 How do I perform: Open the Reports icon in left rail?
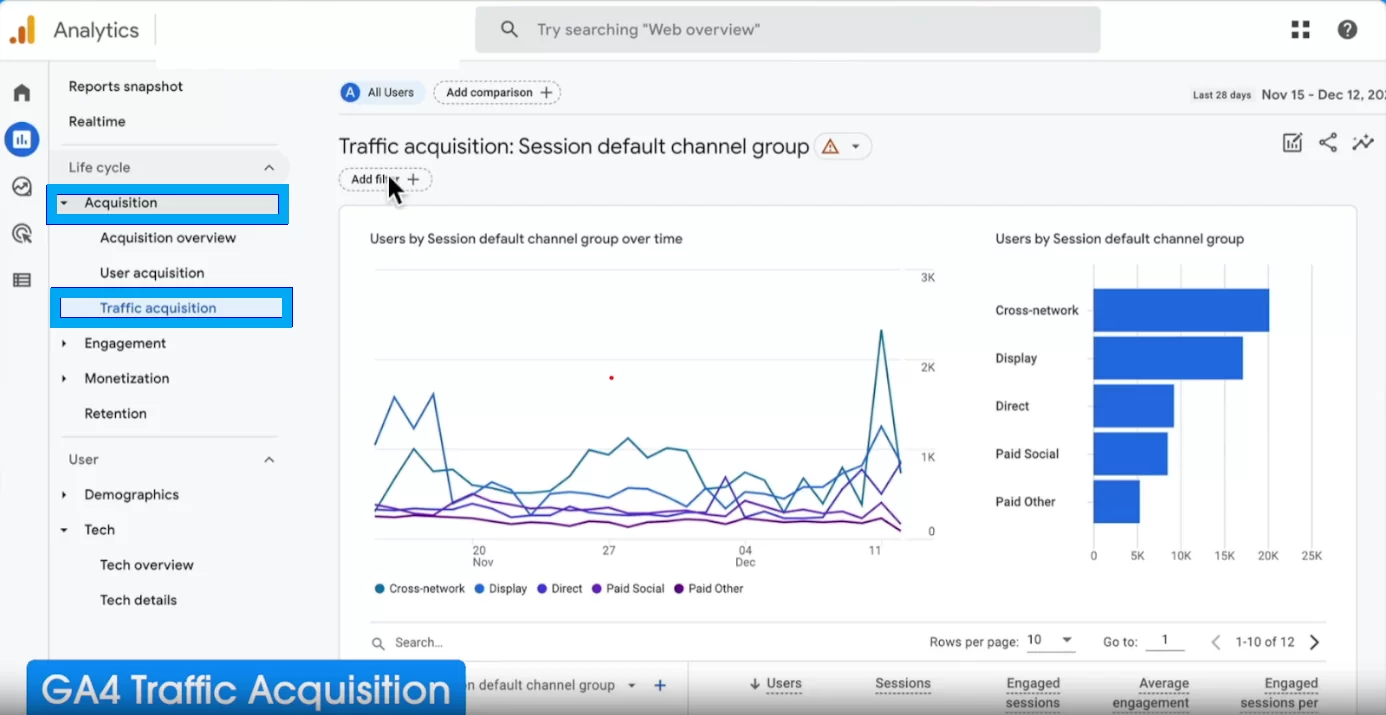(x=22, y=139)
